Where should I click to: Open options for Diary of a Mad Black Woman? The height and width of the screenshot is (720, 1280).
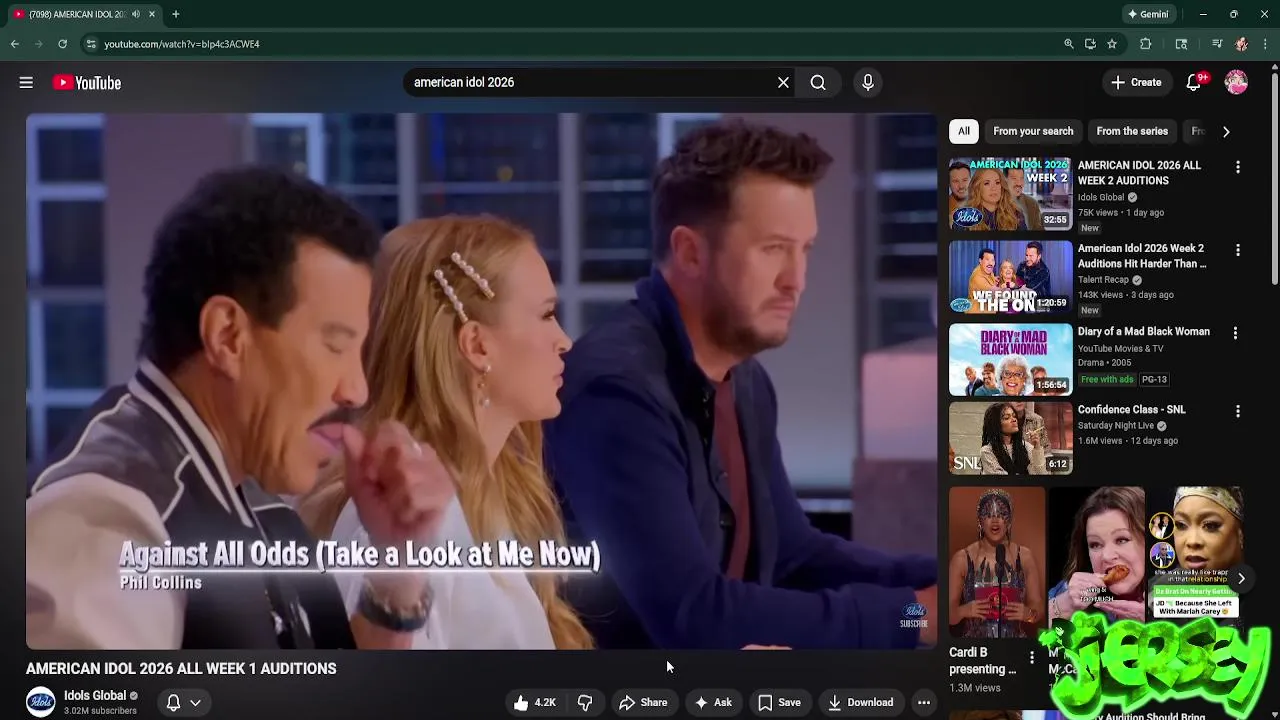pos(1235,333)
